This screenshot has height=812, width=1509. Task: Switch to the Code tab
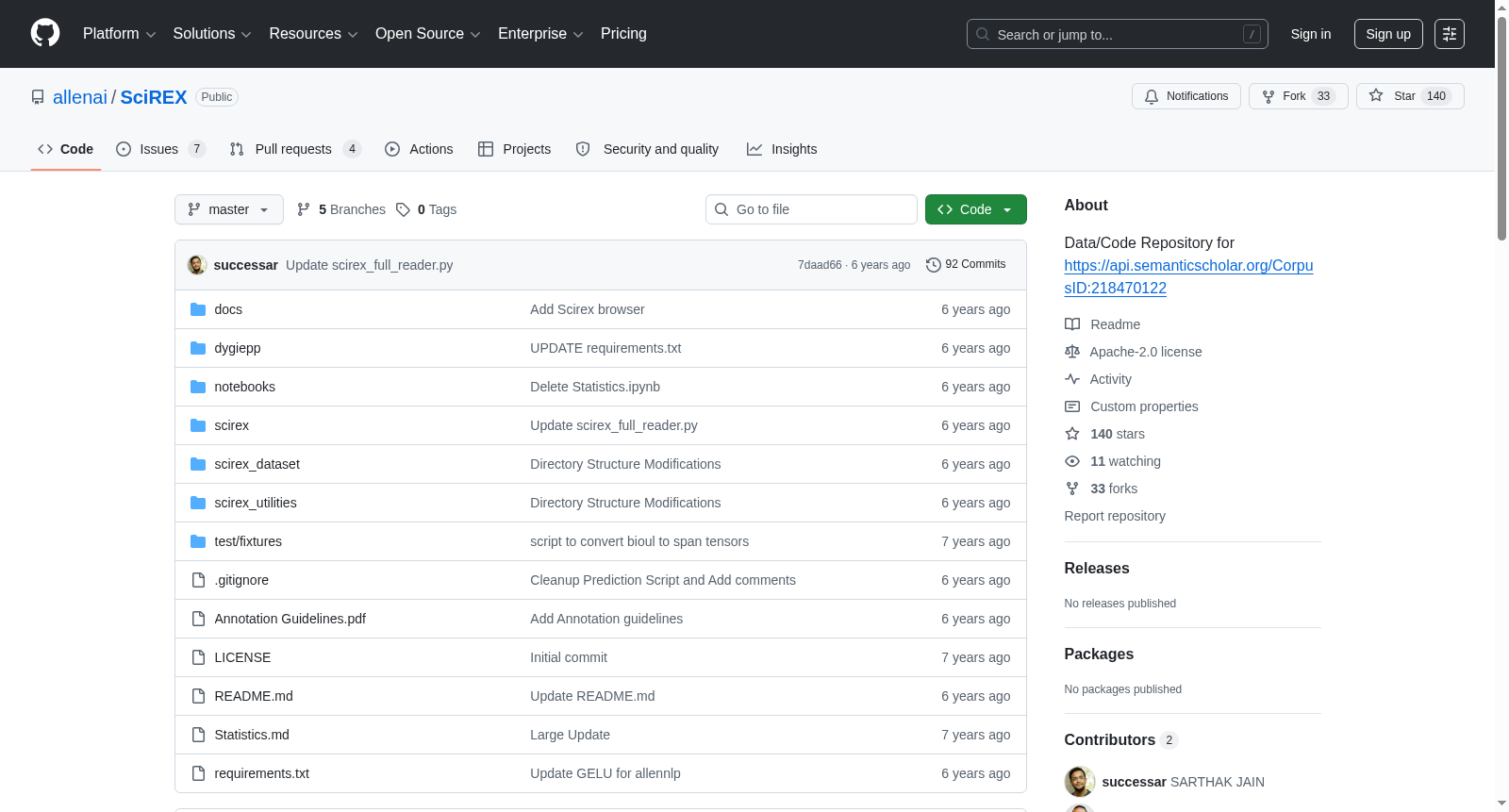tap(66, 149)
